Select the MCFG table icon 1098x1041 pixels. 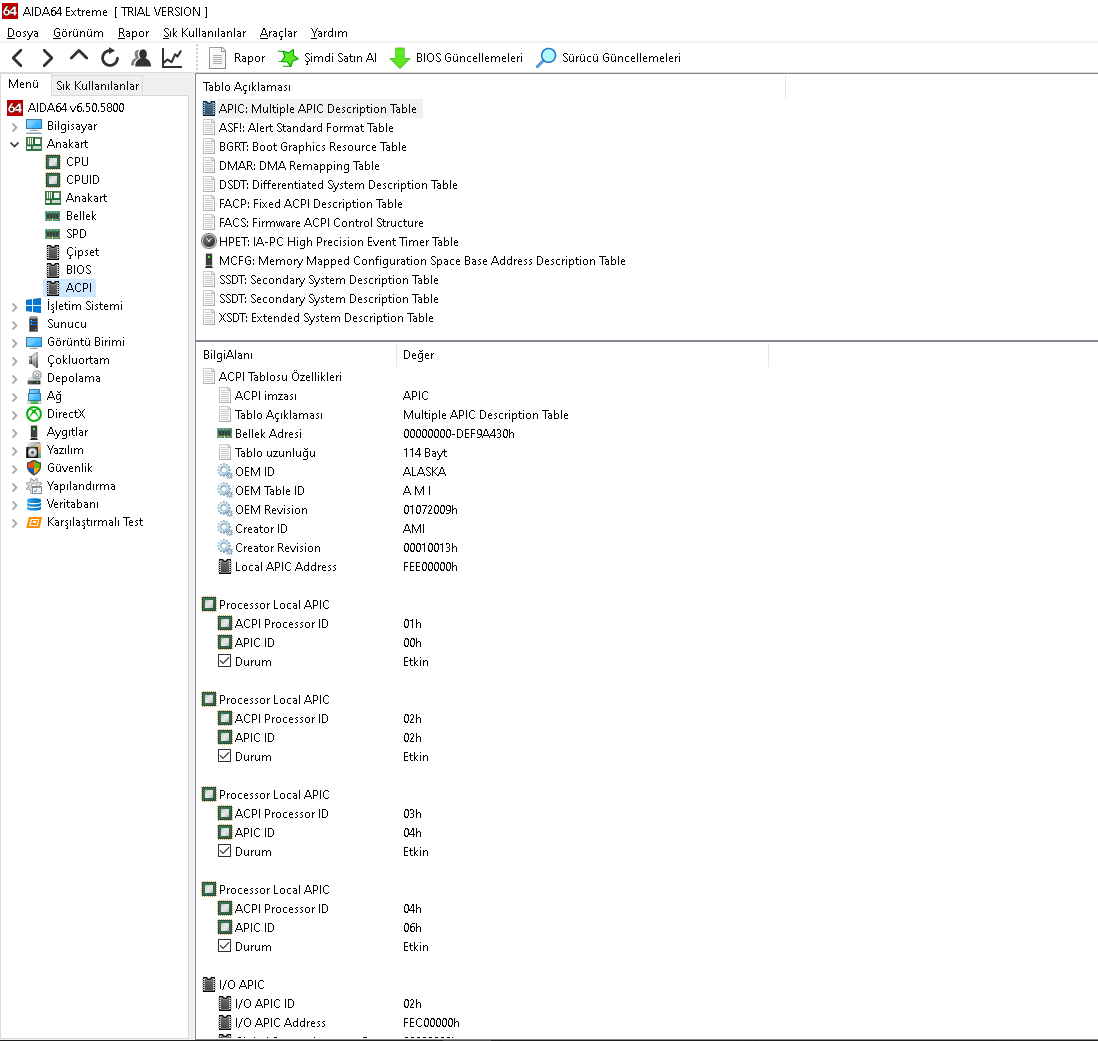point(209,261)
